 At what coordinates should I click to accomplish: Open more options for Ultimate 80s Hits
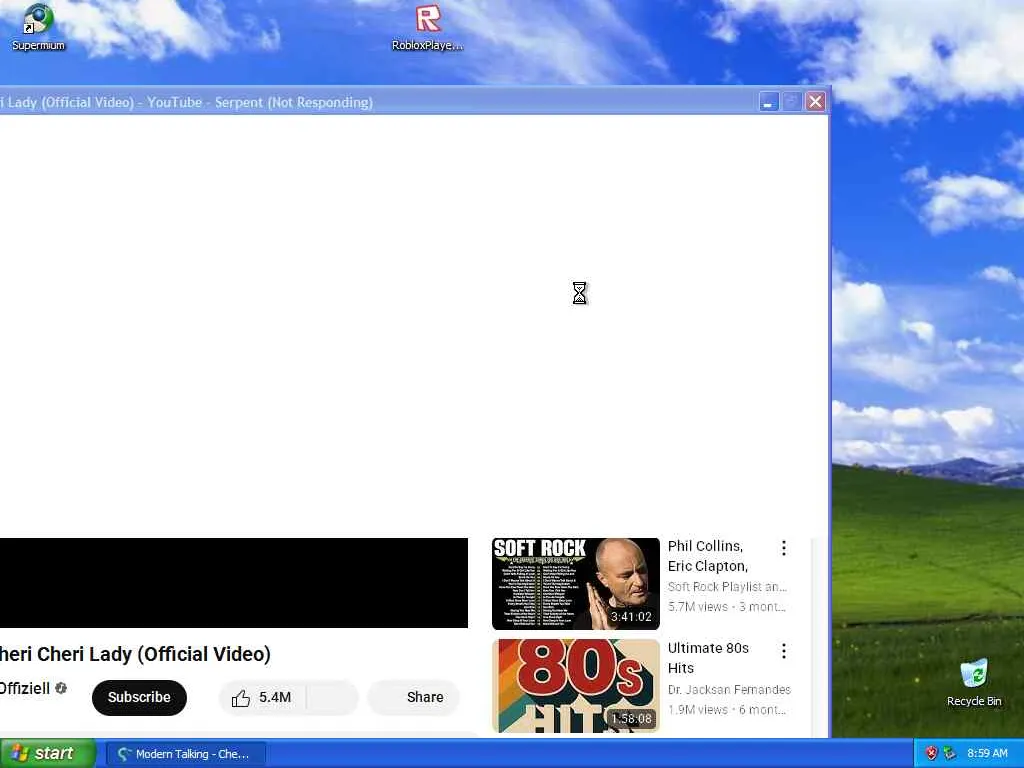click(784, 650)
